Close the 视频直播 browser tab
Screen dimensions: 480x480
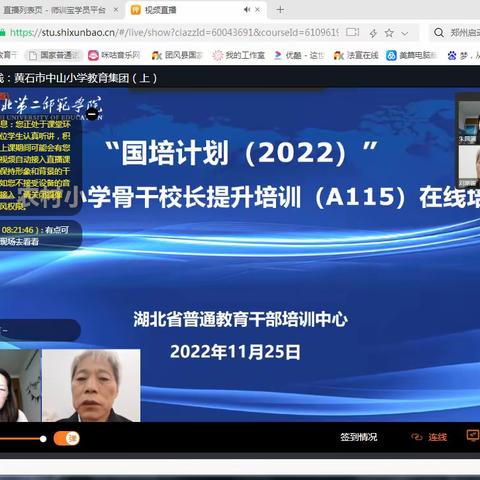(x=258, y=10)
